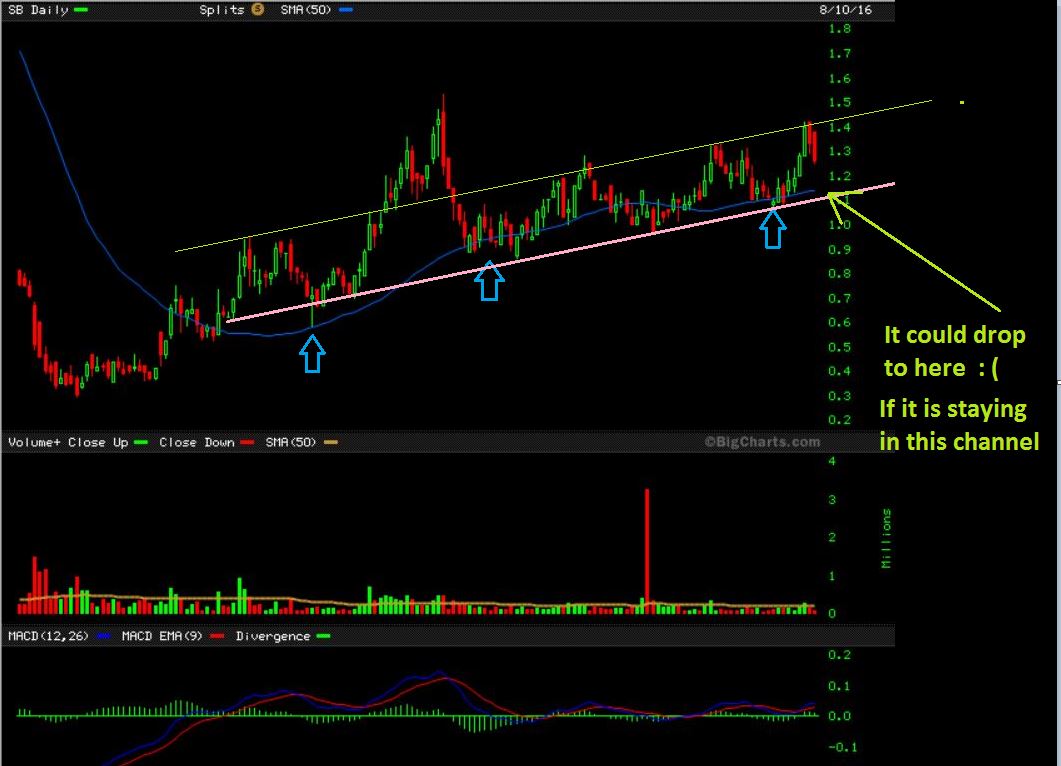Click the small yellow dot near top right
The height and width of the screenshot is (766, 1061).
click(962, 102)
